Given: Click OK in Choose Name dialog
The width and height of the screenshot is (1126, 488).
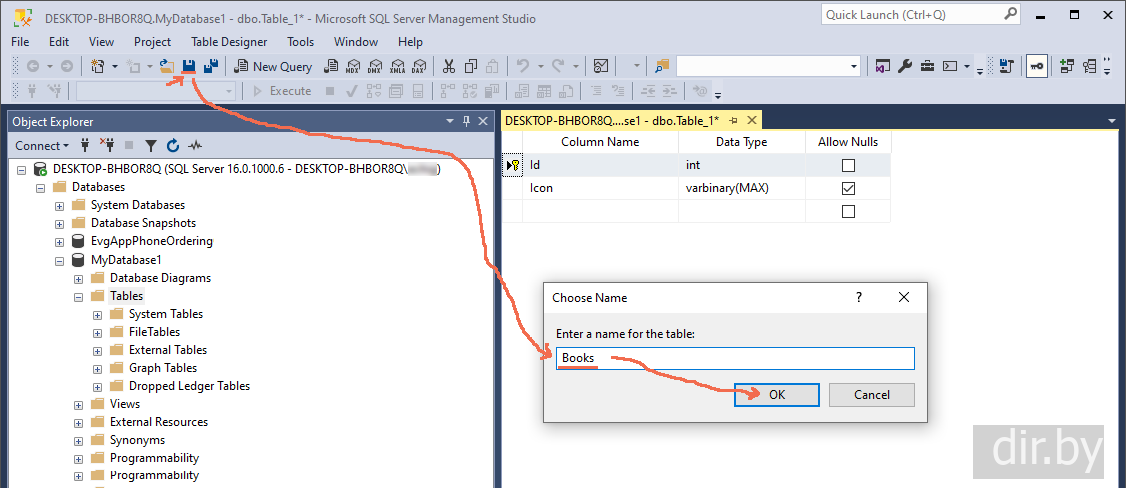Looking at the screenshot, I should (x=776, y=395).
